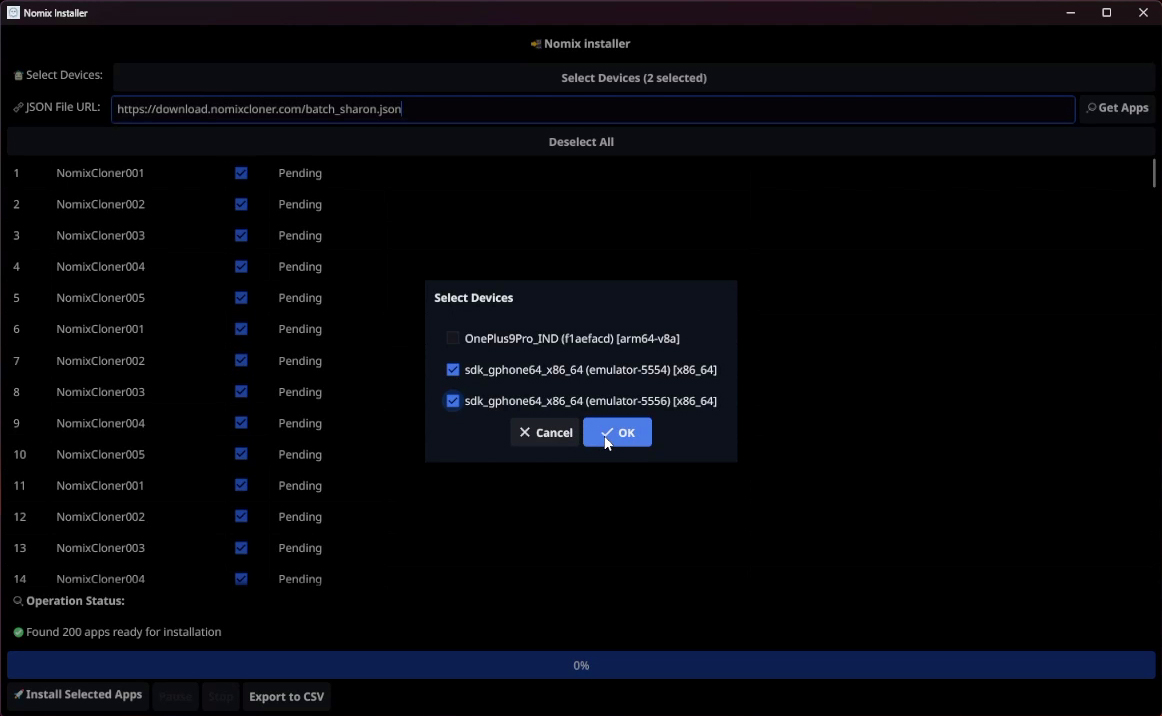Click the Nomix Installer title bar app icon

click(x=13, y=13)
